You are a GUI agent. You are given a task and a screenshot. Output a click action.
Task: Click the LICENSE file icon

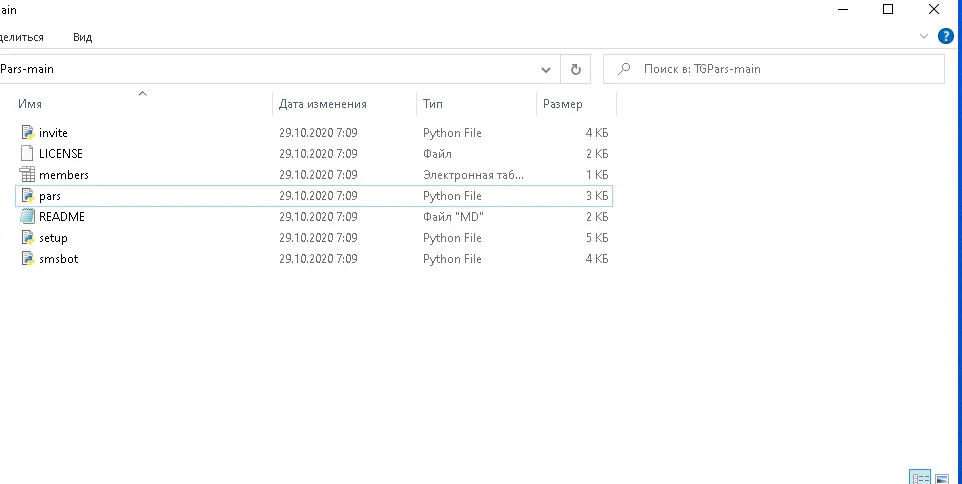27,153
